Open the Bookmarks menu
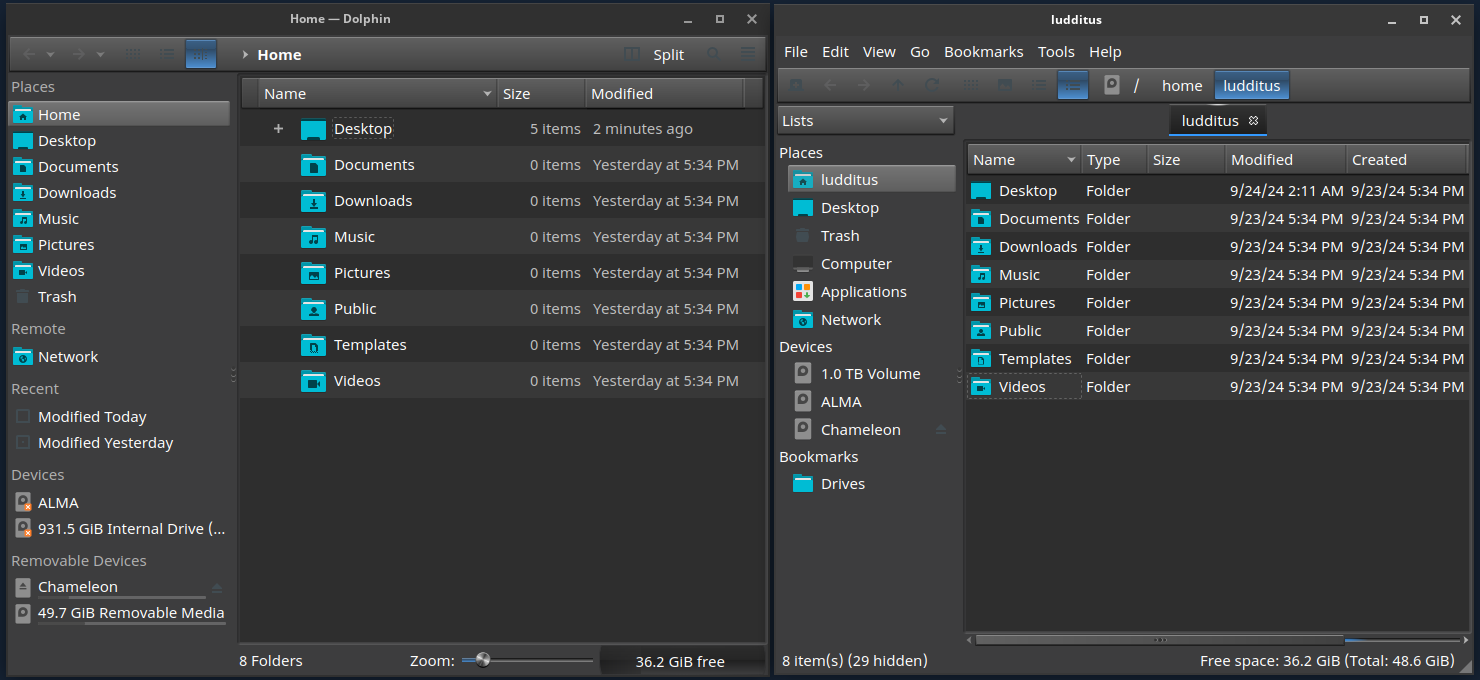This screenshot has height=680, width=1480. (983, 52)
